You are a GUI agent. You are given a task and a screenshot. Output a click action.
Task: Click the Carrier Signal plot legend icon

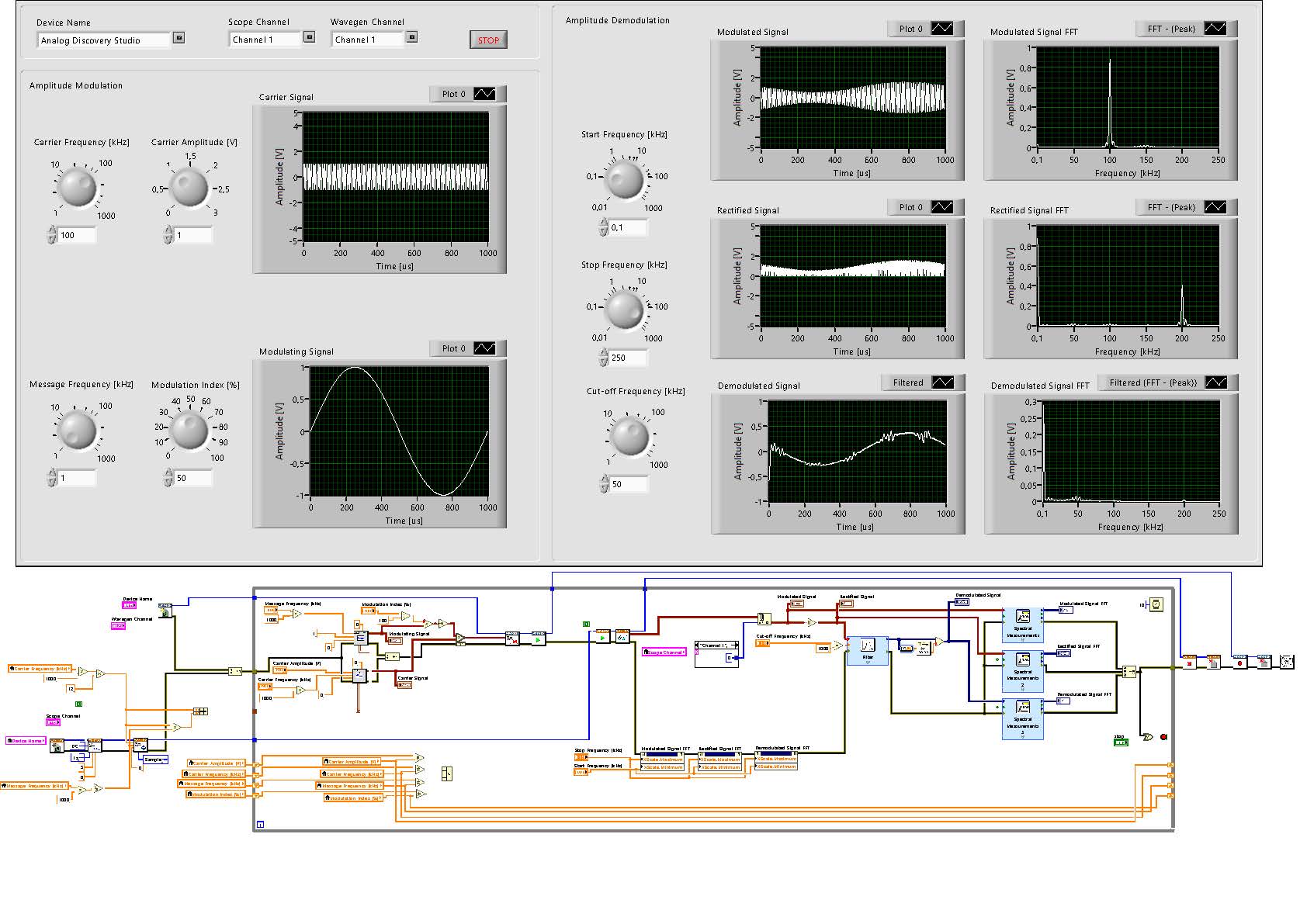coord(484,94)
